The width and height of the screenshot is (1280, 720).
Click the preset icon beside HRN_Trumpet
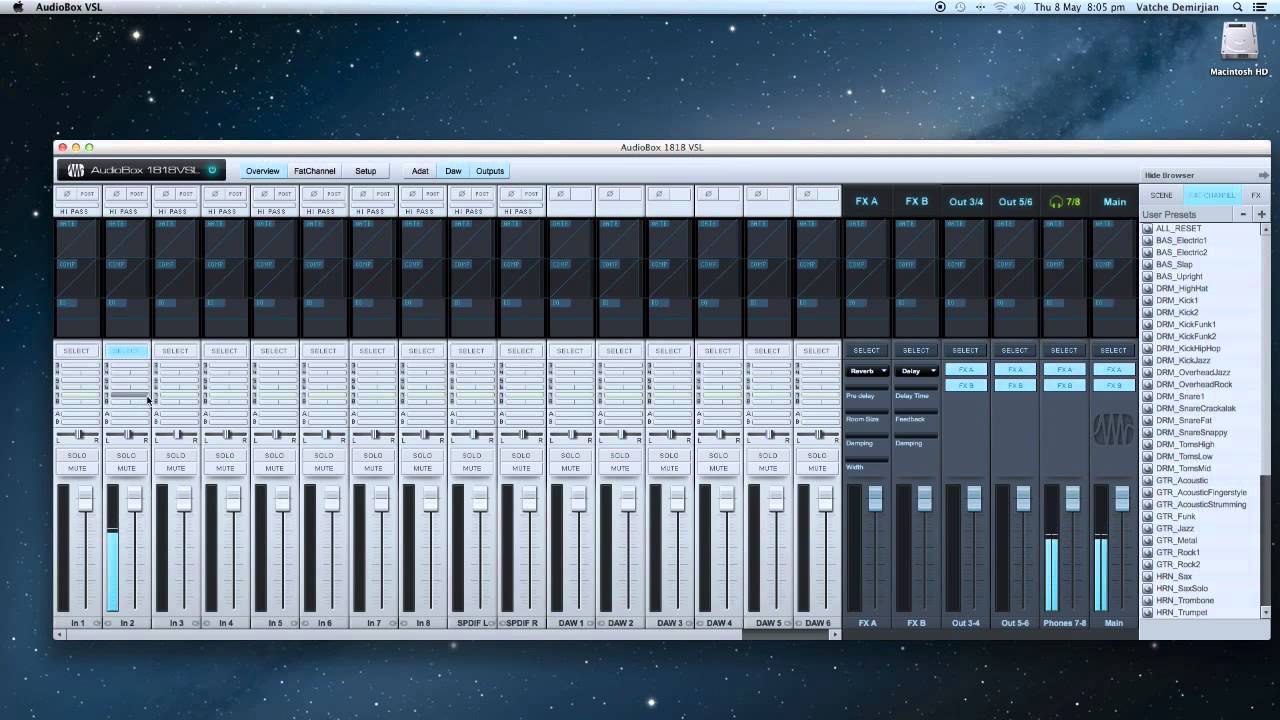tap(1148, 613)
